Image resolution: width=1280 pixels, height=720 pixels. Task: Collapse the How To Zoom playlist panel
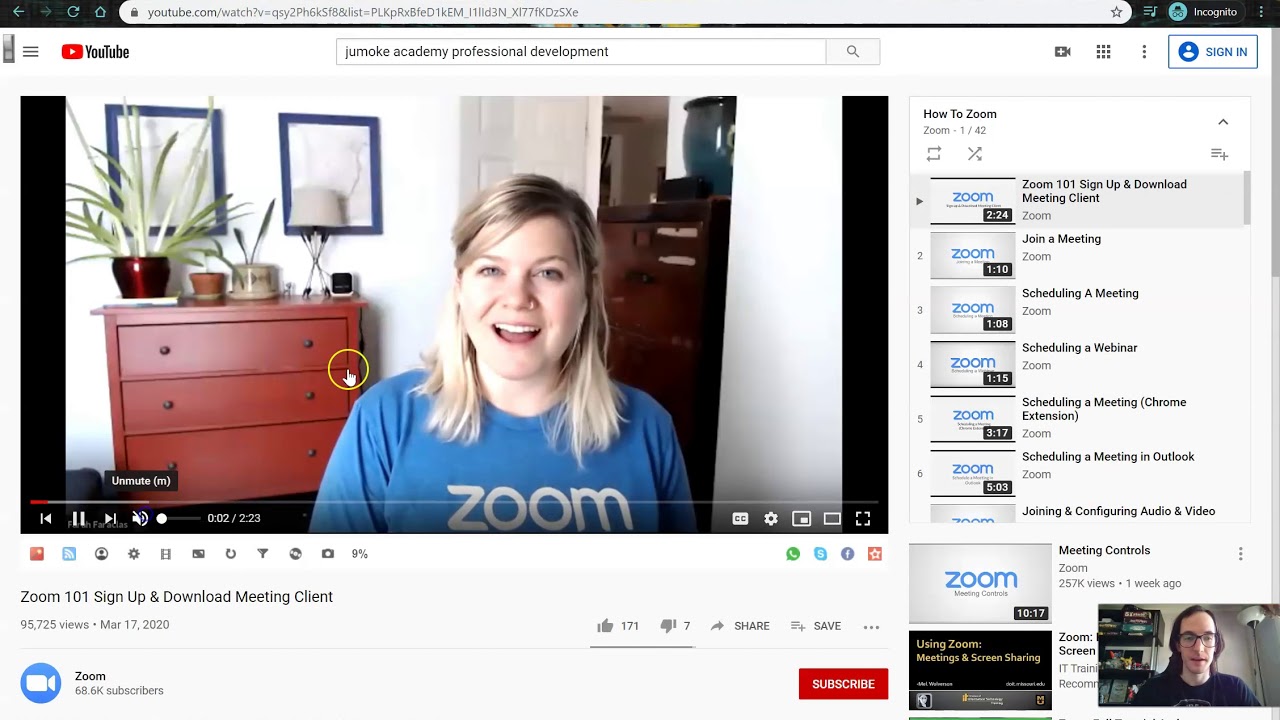pos(1223,122)
